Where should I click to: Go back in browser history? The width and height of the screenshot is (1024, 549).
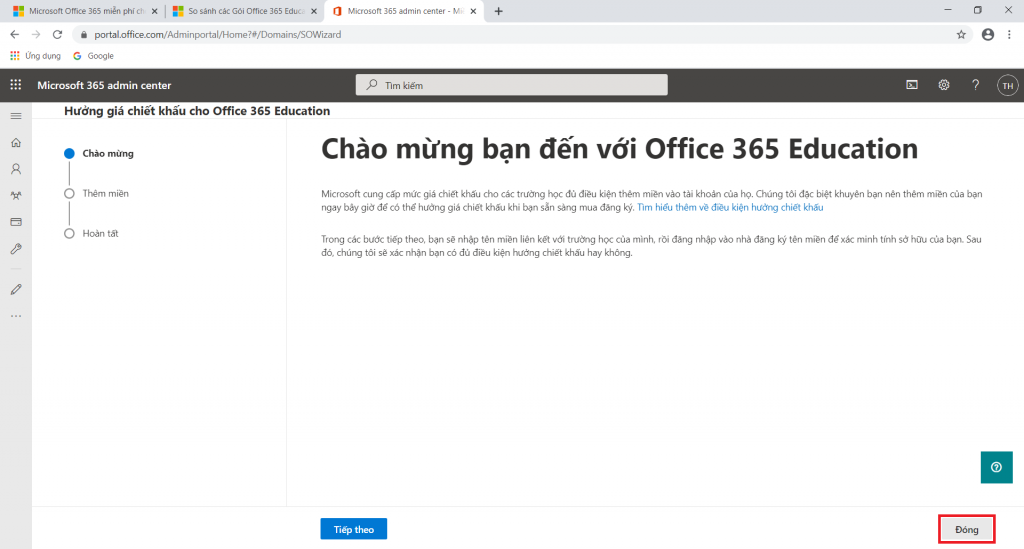point(14,35)
